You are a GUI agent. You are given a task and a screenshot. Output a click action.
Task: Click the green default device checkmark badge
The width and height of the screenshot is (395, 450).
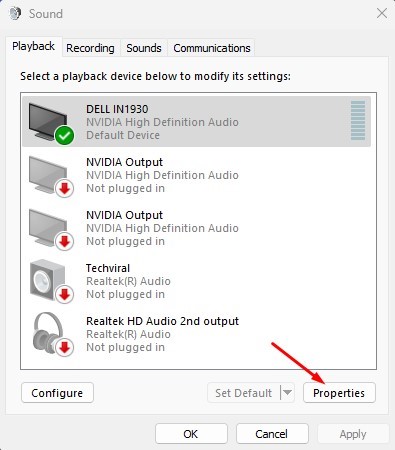(x=65, y=135)
